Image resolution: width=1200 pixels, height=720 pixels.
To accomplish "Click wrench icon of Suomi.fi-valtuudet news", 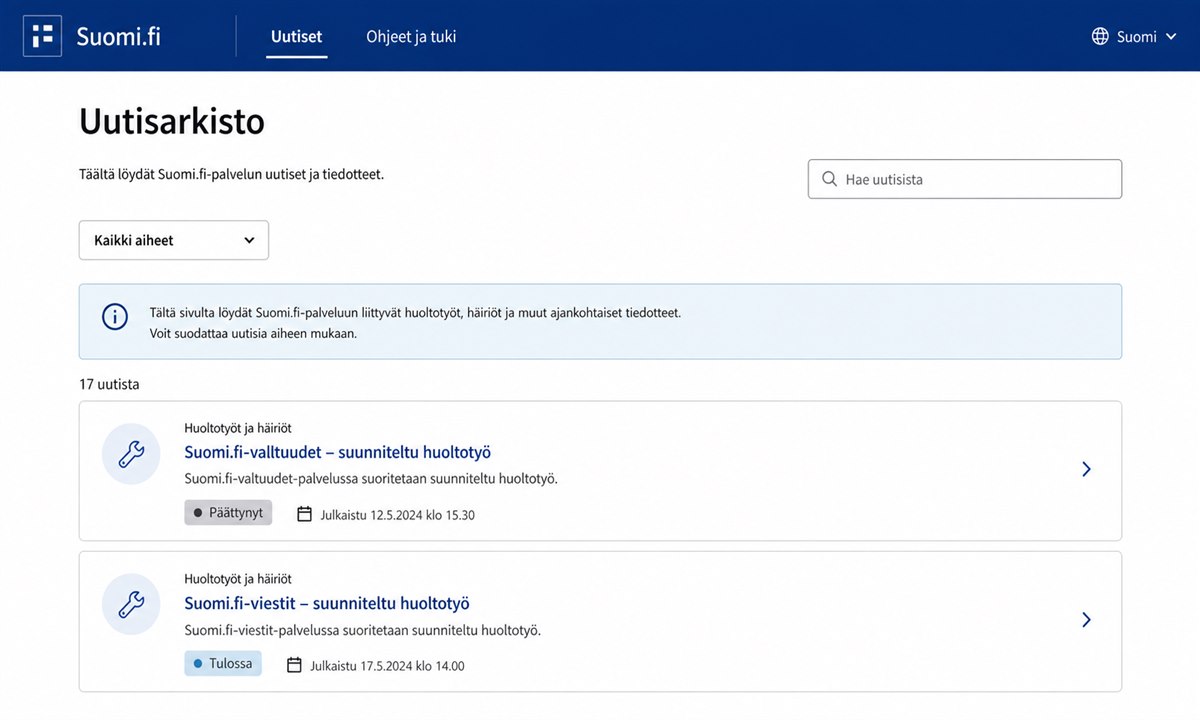I will pos(131,455).
